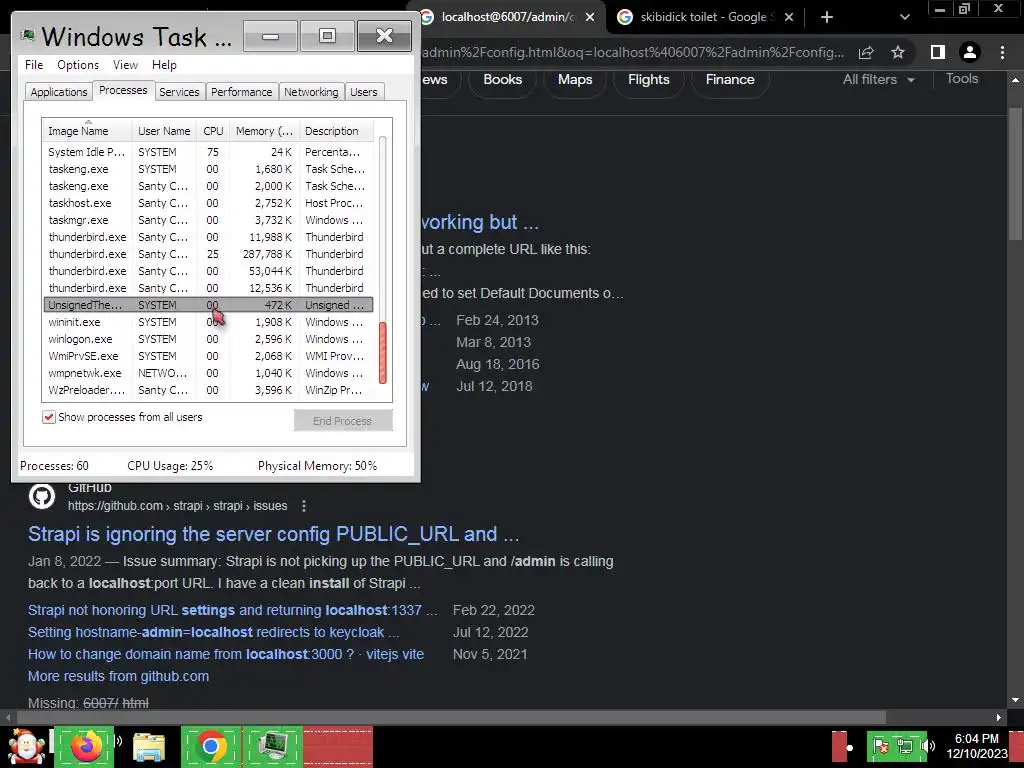Viewport: 1024px width, 768px height.
Task: Click process list red scrollbar thumb
Action: [x=383, y=353]
